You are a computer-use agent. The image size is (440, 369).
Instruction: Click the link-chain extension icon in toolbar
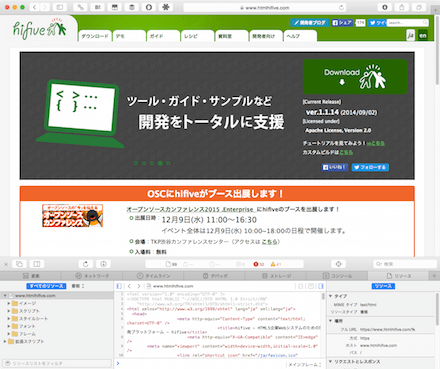[x=81, y=7]
